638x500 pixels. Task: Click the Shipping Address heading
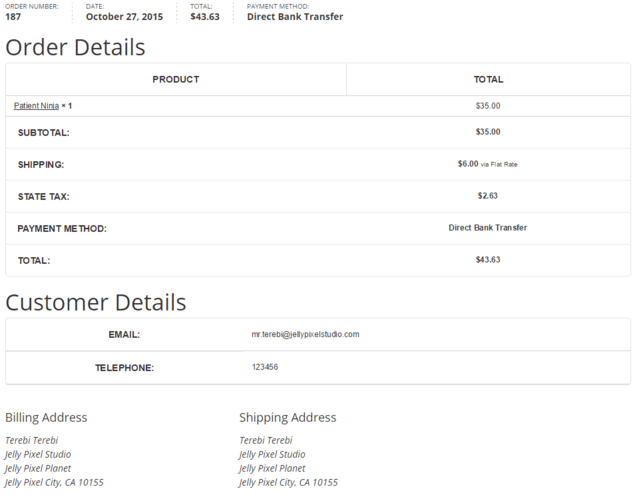(x=288, y=417)
